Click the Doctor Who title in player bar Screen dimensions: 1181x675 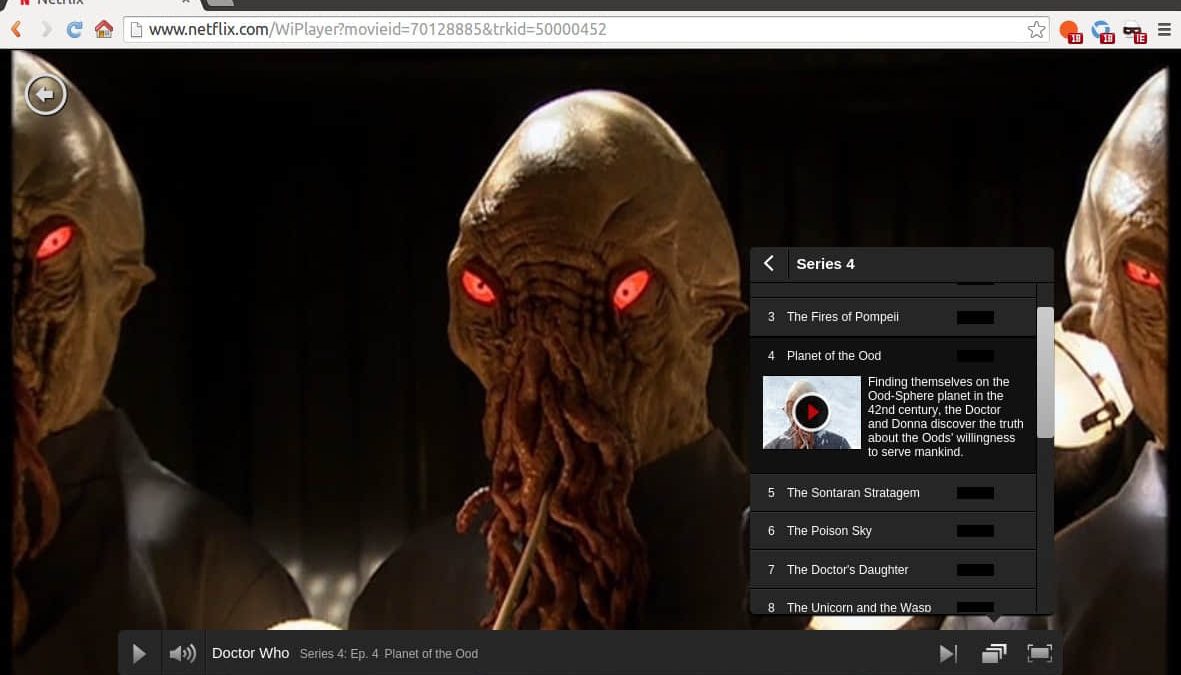(251, 653)
